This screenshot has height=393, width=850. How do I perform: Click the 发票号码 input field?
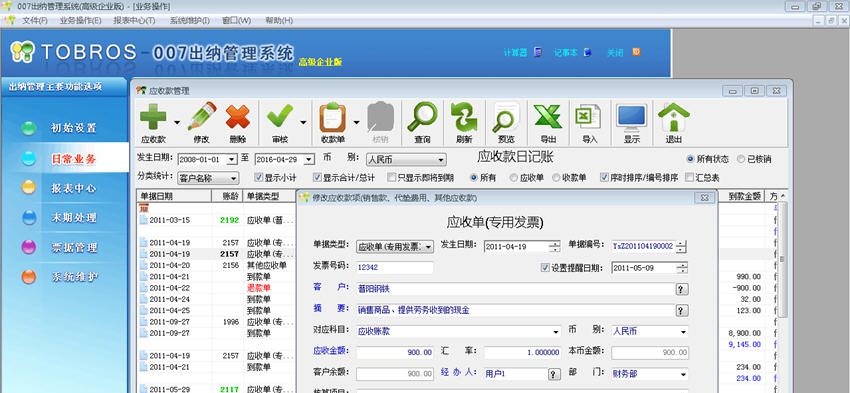pyautogui.click(x=395, y=268)
